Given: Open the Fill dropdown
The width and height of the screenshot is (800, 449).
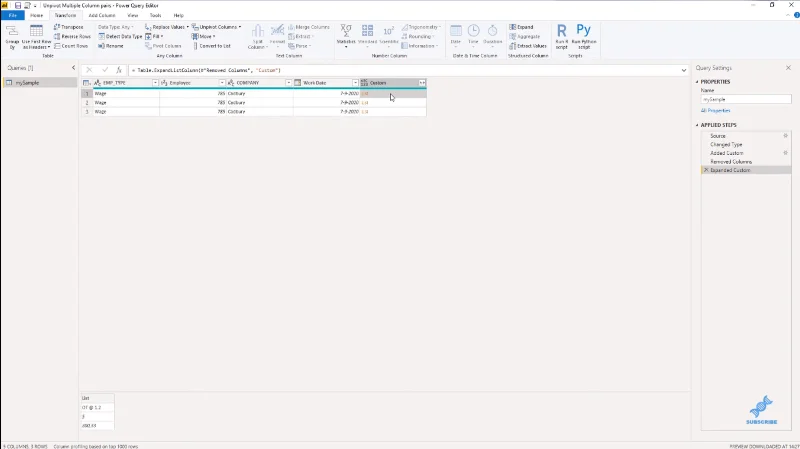Looking at the screenshot, I should 154,37.
